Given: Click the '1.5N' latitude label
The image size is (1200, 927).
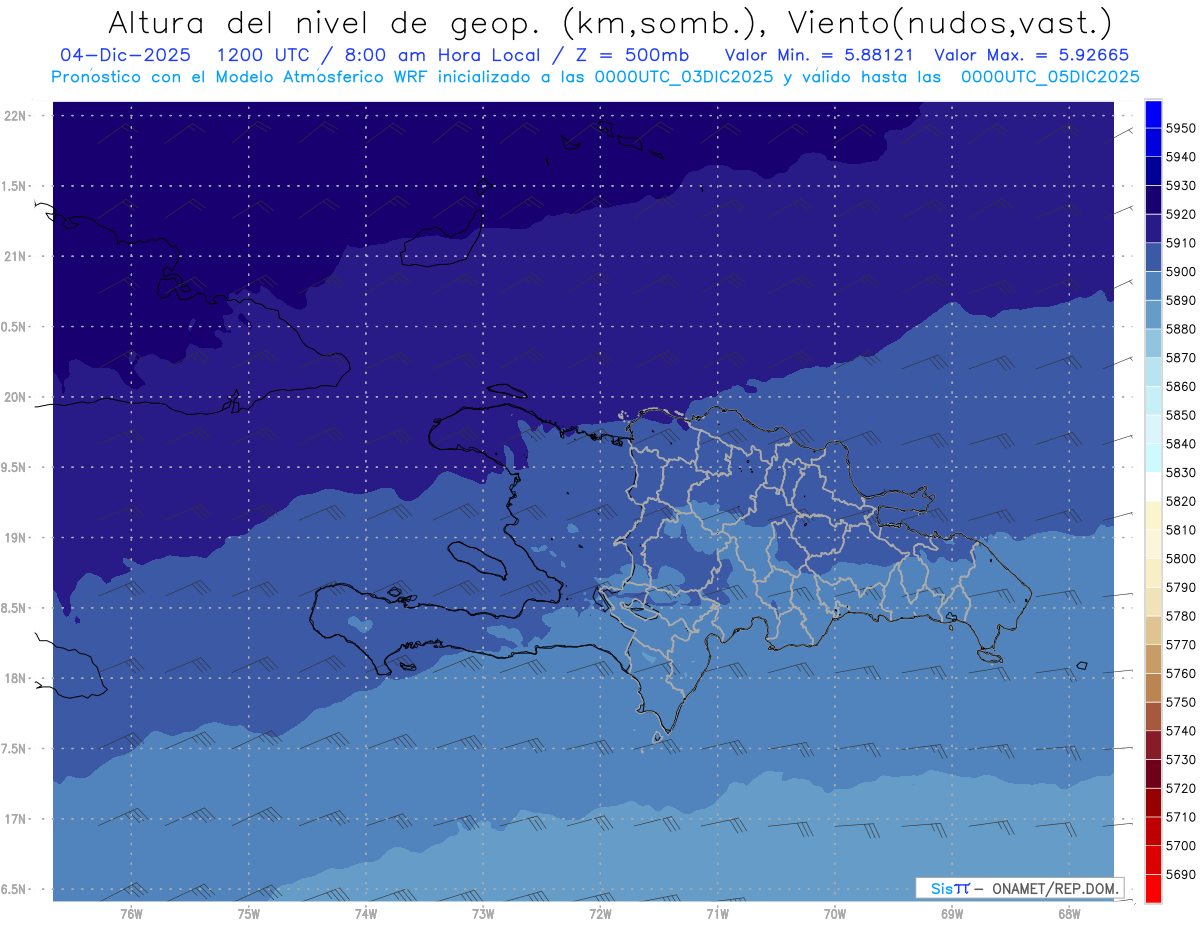Looking at the screenshot, I should pyautogui.click(x=15, y=186).
